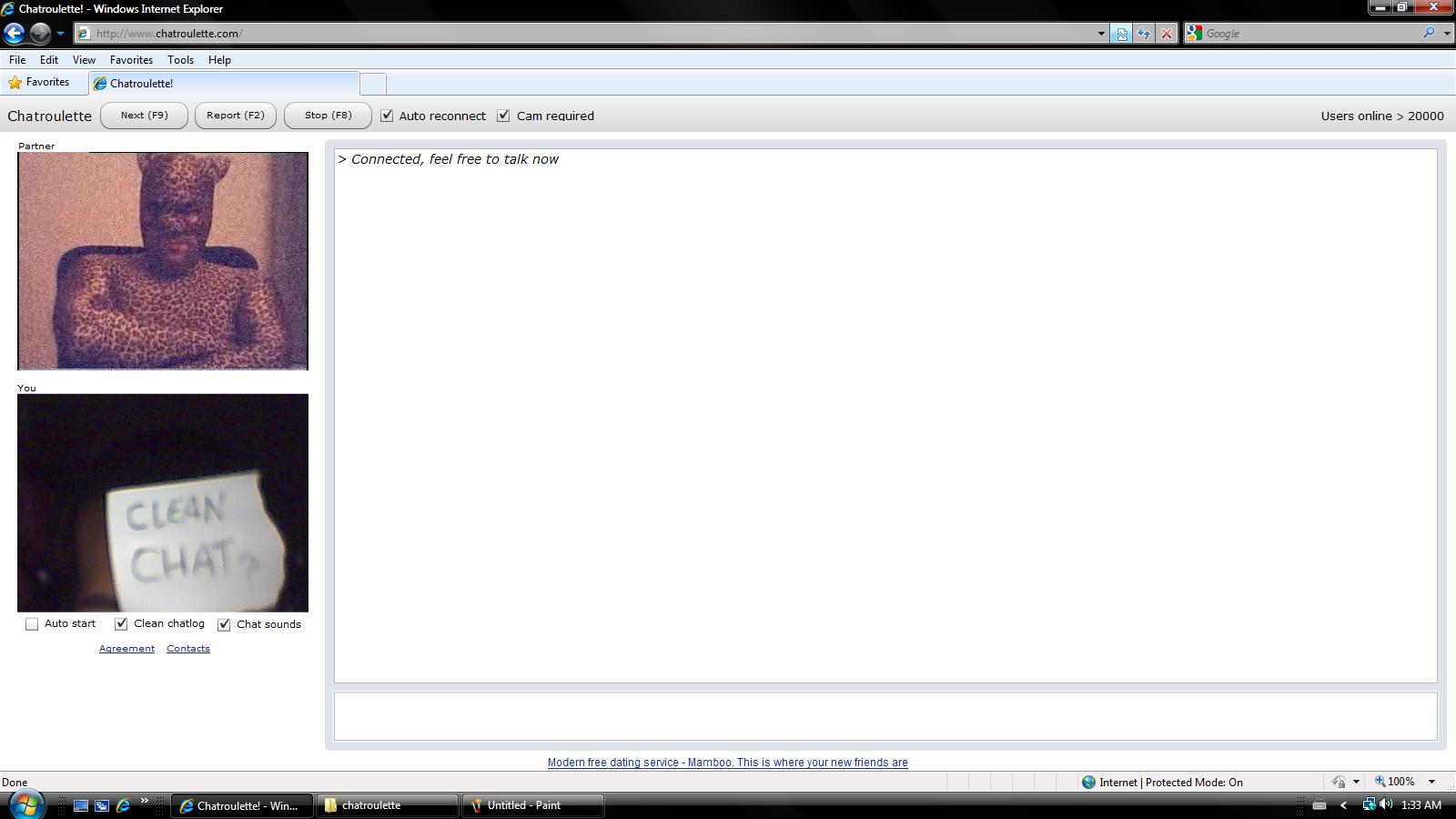Click the Report (F2) button
Image resolution: width=1456 pixels, height=819 pixels.
(x=236, y=116)
